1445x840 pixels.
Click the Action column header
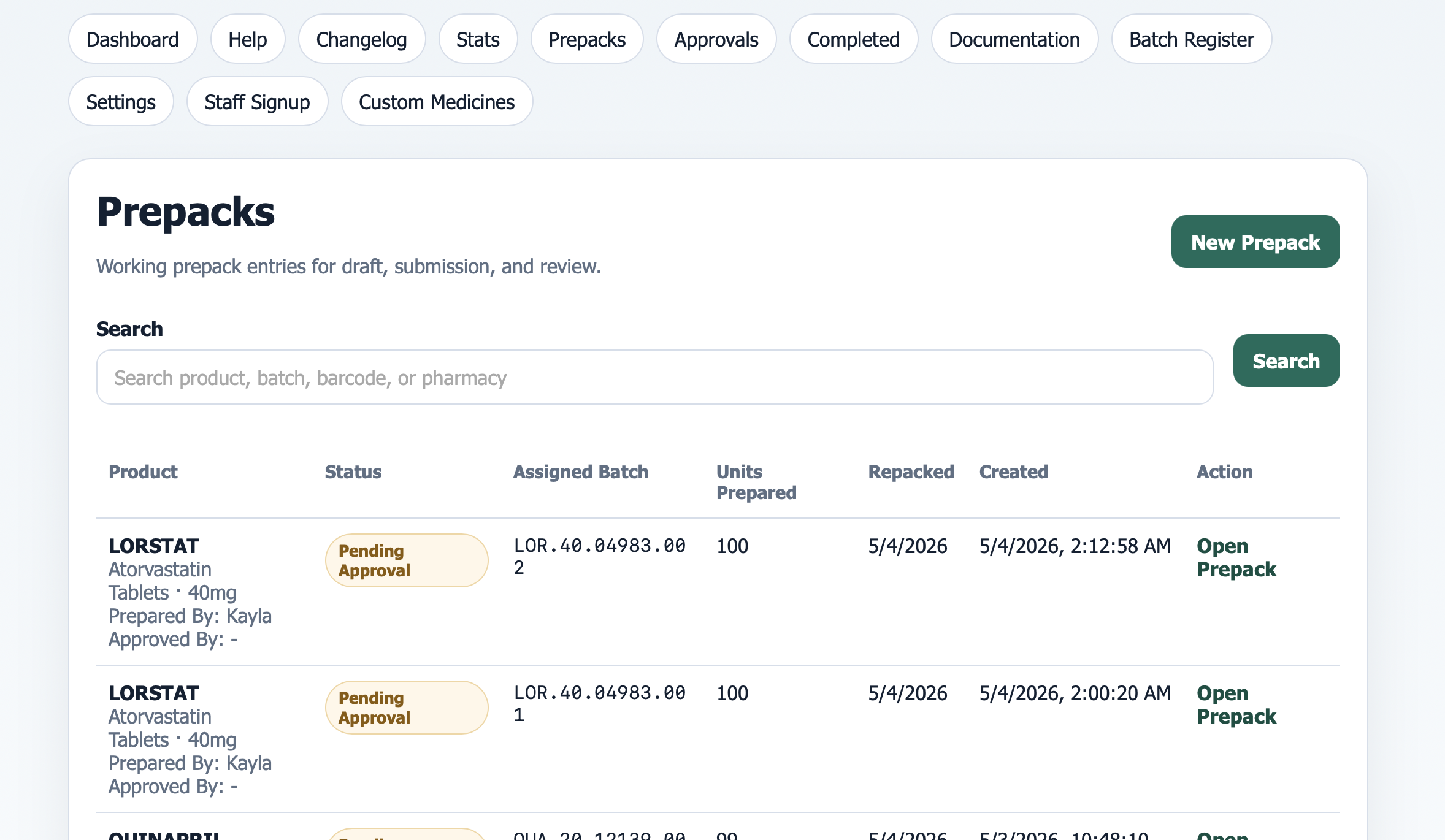(1224, 472)
